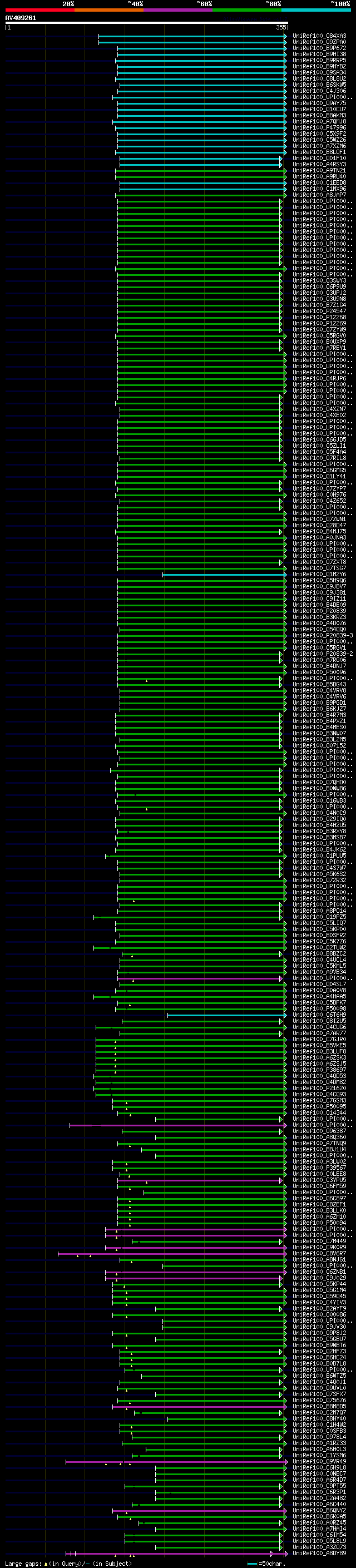The width and height of the screenshot is (356, 1568).
Task: Select hit UniRef100_C5DFK7
Action: click(319, 1002)
